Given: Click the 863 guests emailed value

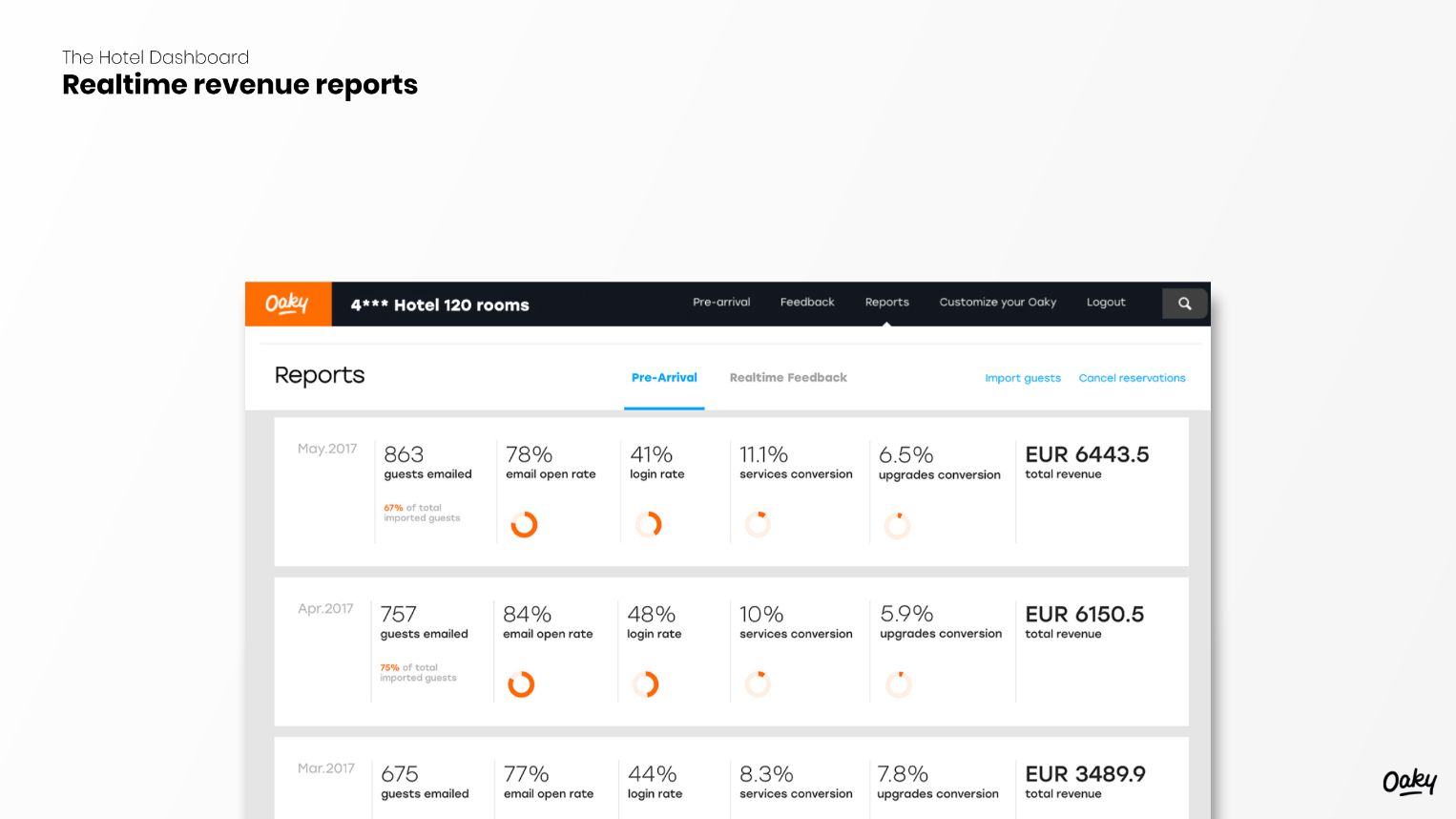Looking at the screenshot, I should [x=404, y=454].
